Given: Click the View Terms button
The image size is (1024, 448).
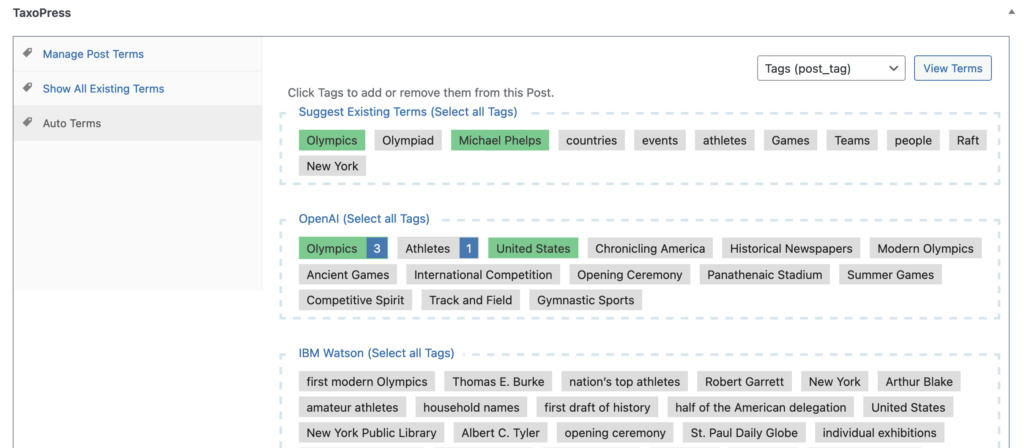Looking at the screenshot, I should point(952,69).
